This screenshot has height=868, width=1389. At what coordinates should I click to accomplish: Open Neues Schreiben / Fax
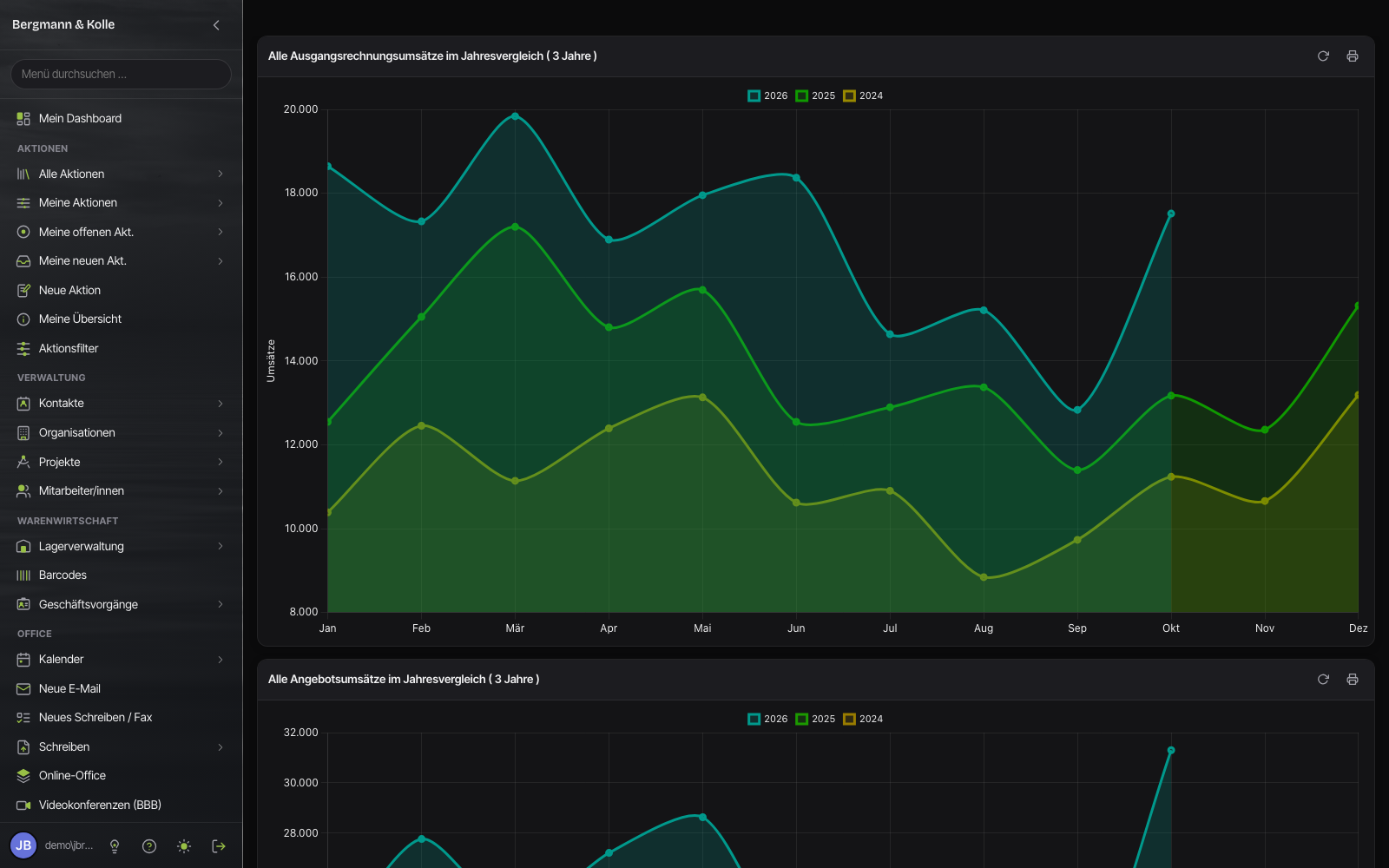pos(121,718)
